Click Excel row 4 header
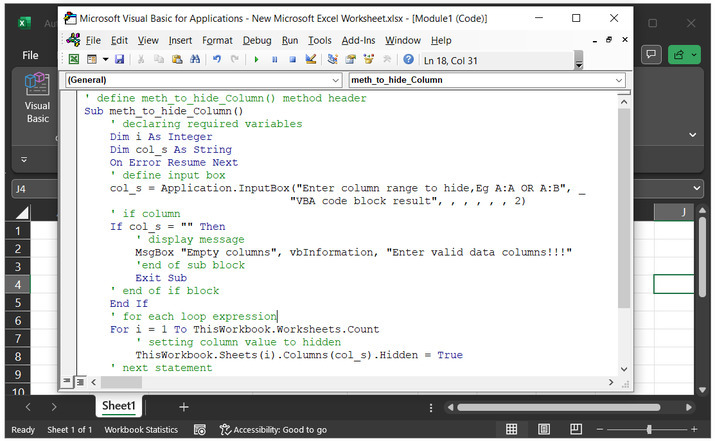715x441 pixels. 17,285
